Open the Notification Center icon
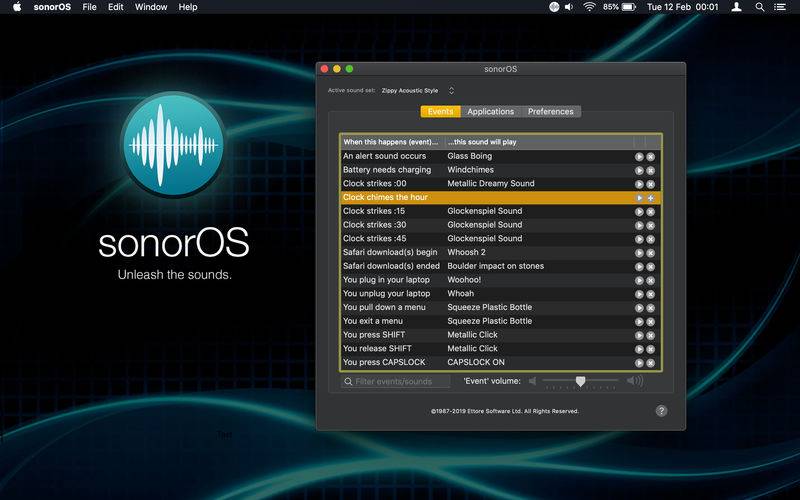The height and width of the screenshot is (500, 800). pos(780,7)
